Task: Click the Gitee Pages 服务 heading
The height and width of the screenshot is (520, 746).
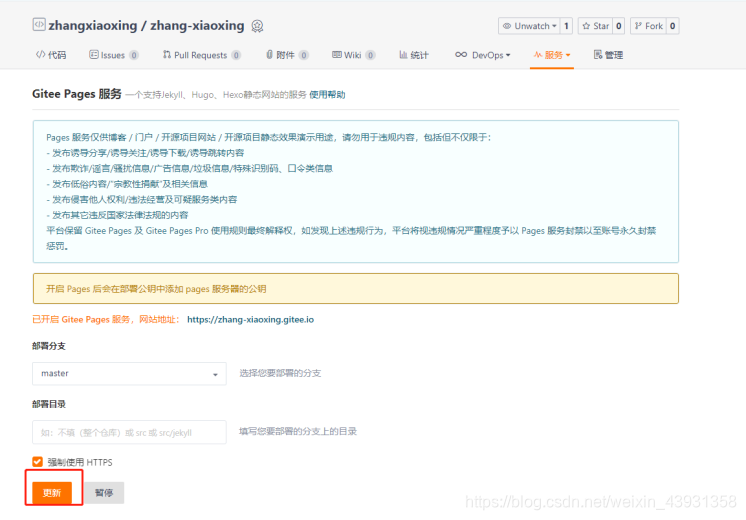Action: [77, 94]
